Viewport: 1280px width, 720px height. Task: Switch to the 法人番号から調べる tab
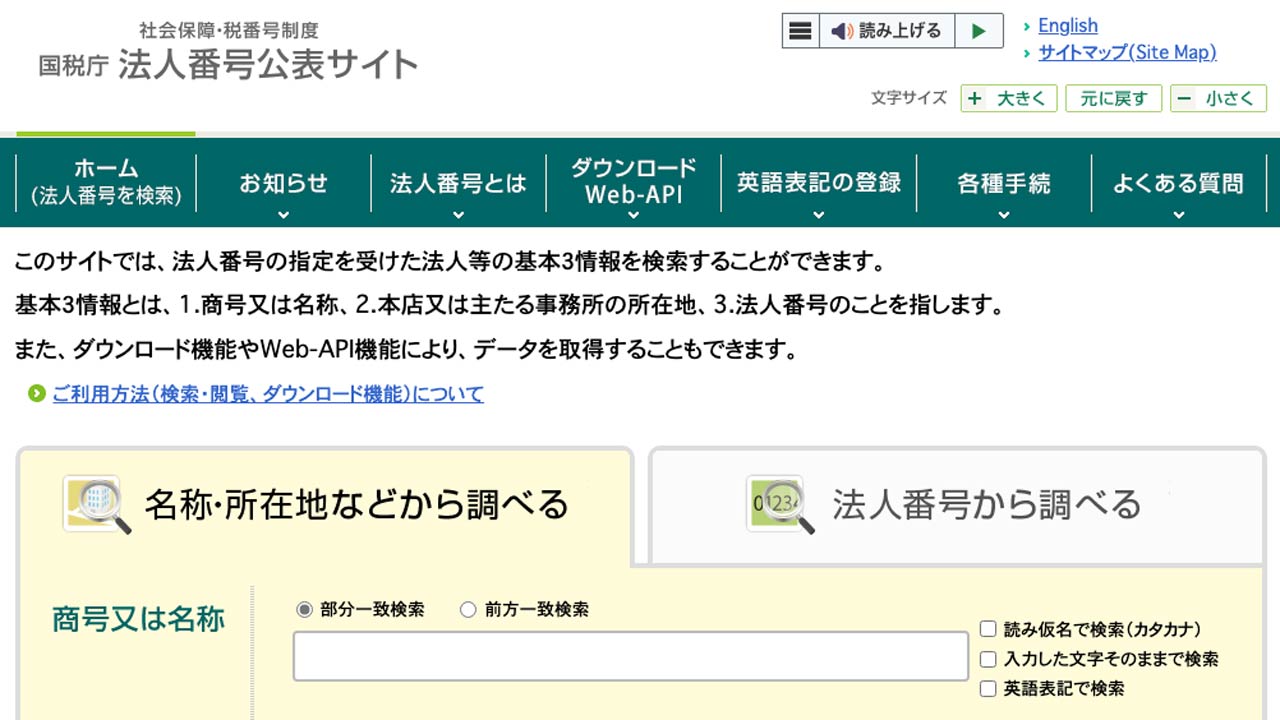click(x=957, y=505)
